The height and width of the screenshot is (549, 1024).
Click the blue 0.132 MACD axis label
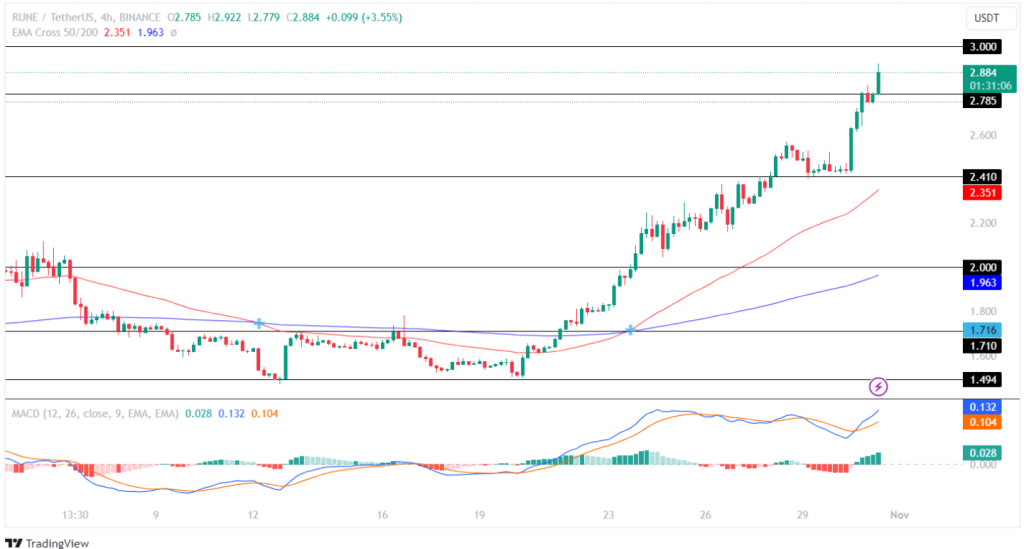point(979,407)
